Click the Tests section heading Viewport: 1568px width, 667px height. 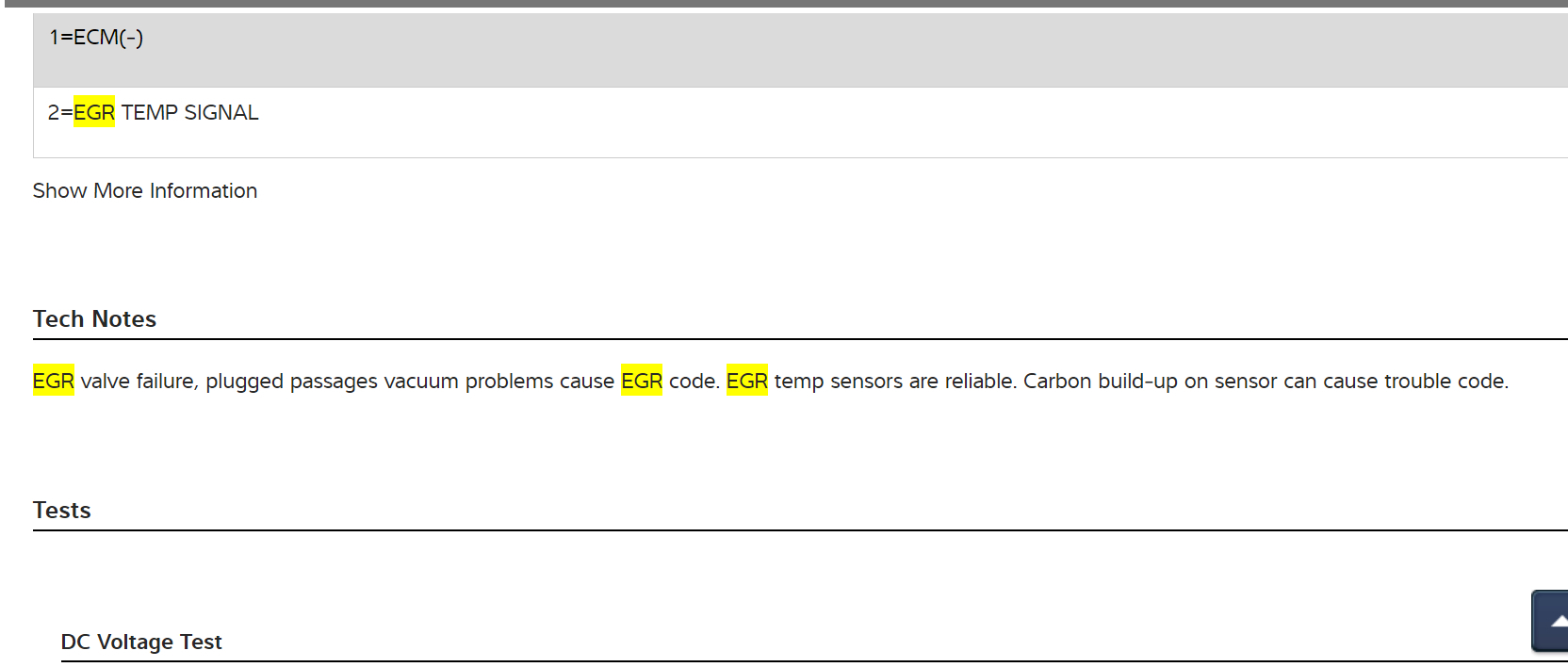pos(62,511)
